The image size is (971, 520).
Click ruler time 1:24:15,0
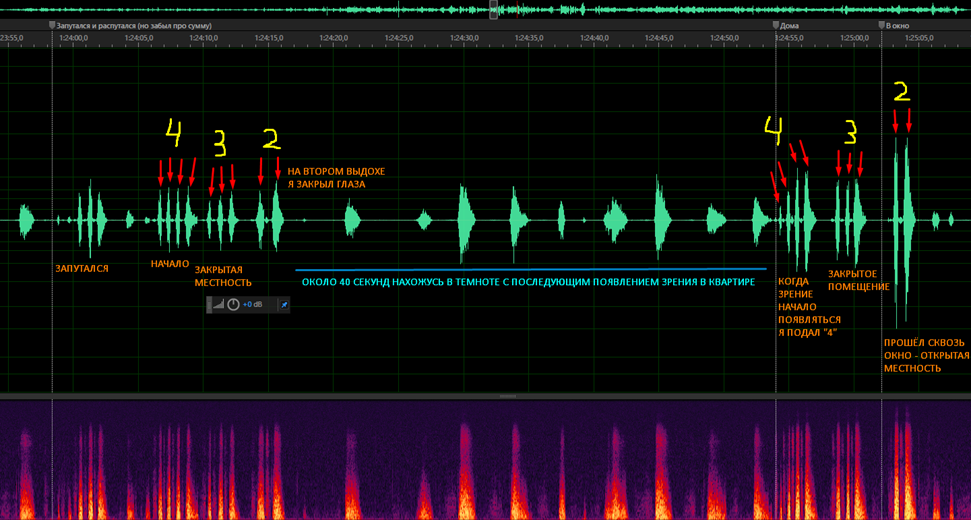269,38
